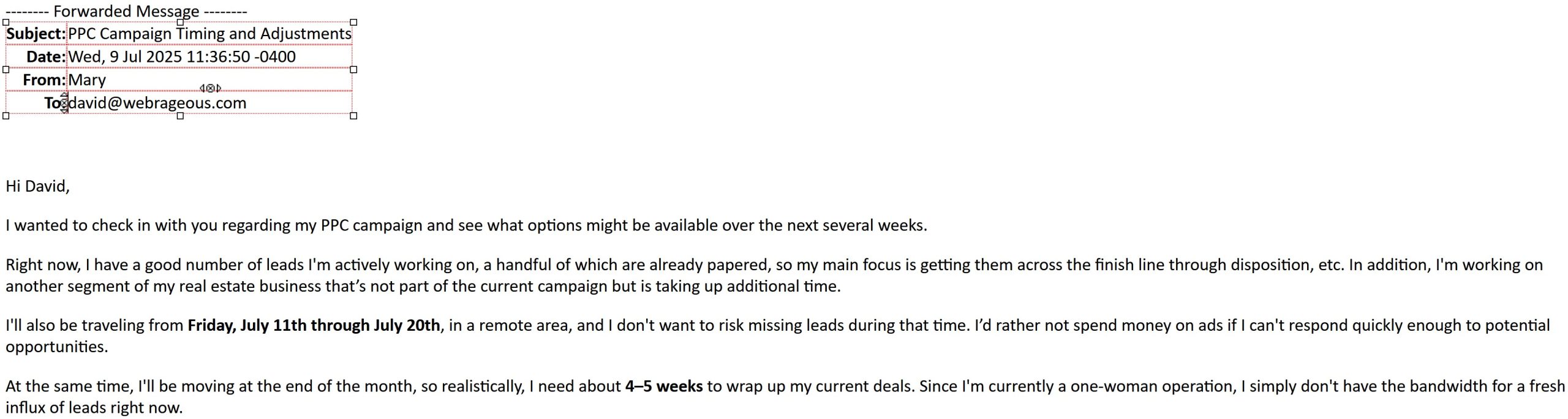This screenshot has height=419, width=1568.
Task: Click the table's top-center resize handle
Action: pos(180,22)
